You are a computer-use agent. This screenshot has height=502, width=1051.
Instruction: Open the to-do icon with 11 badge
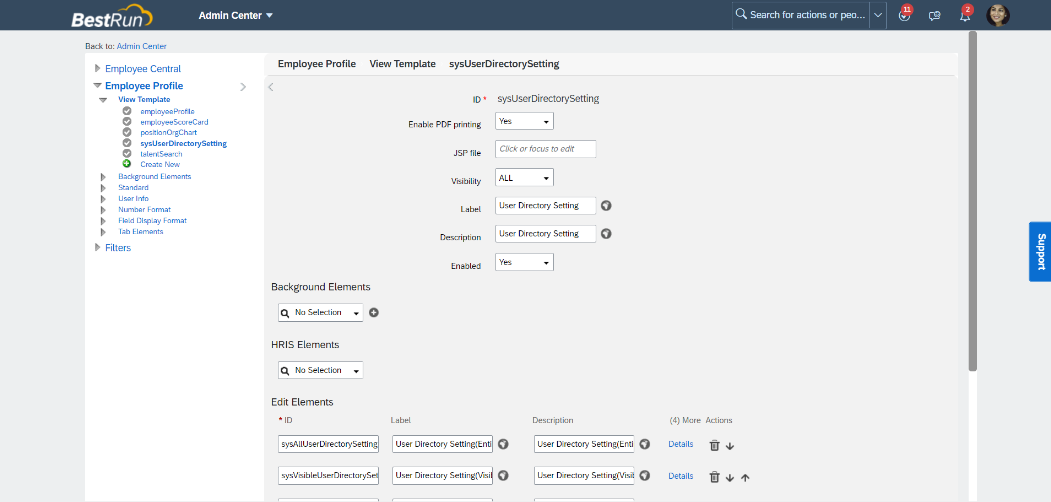(x=905, y=15)
